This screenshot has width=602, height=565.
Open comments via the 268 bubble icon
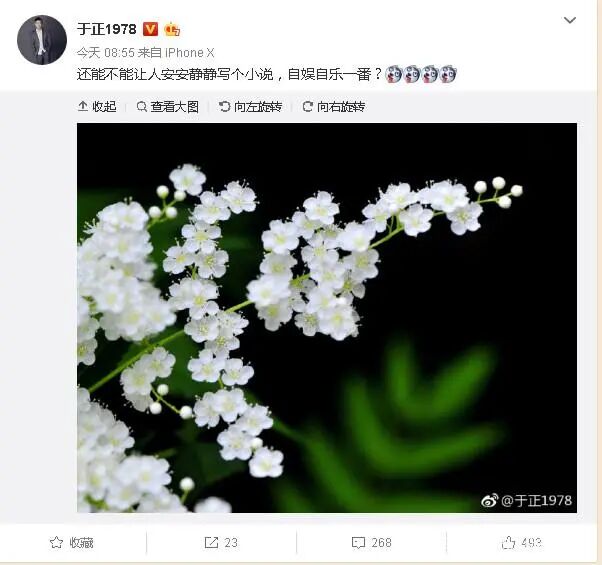[371, 542]
